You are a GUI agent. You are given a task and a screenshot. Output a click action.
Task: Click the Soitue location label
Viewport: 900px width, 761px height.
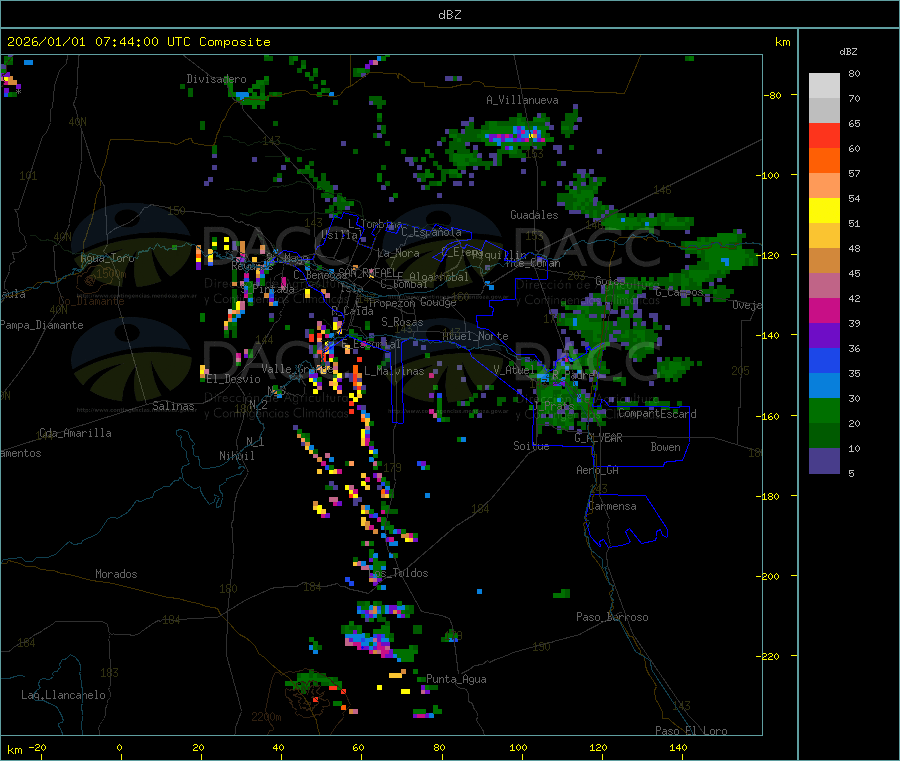(531, 446)
